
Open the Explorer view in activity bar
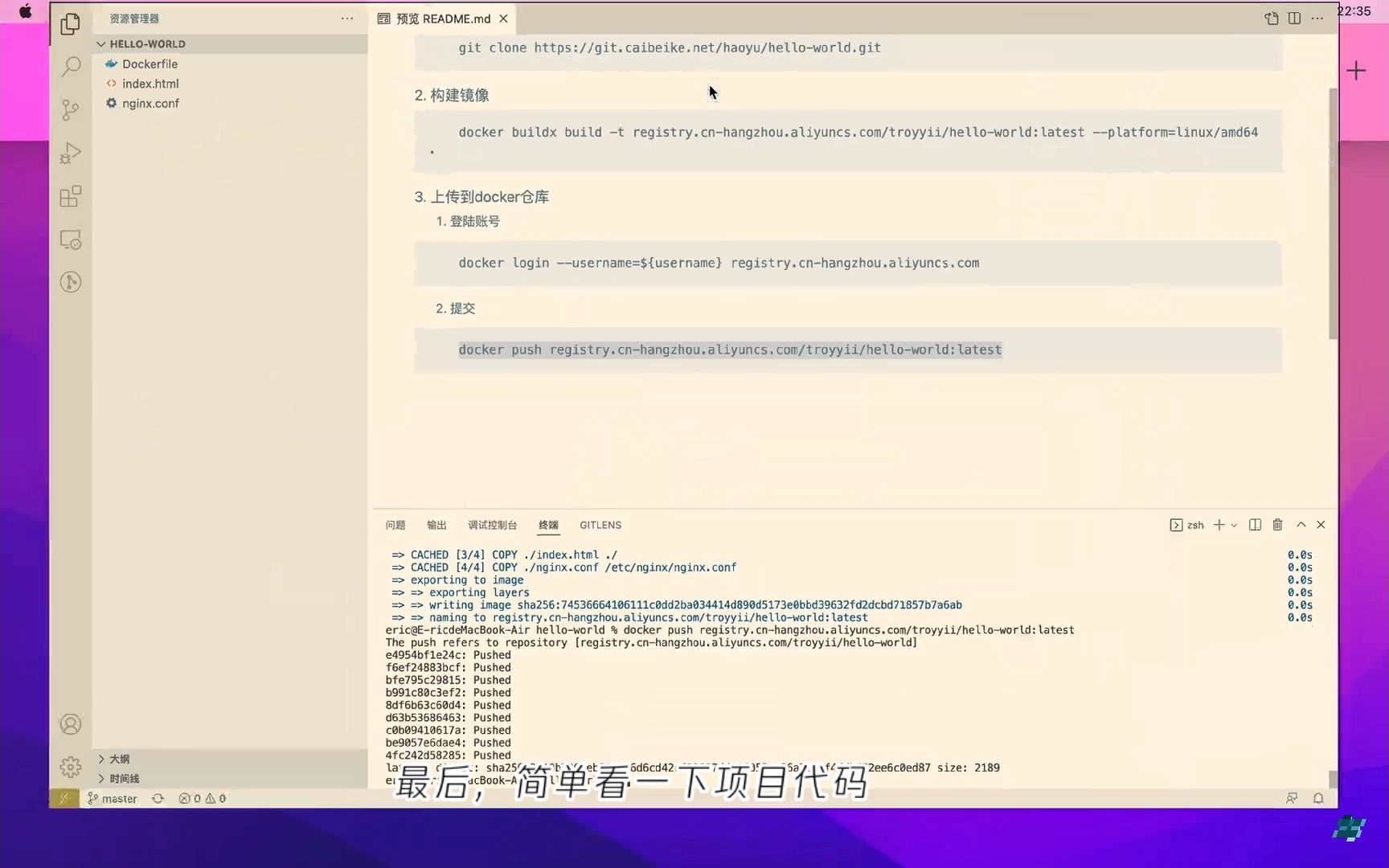coord(71,23)
